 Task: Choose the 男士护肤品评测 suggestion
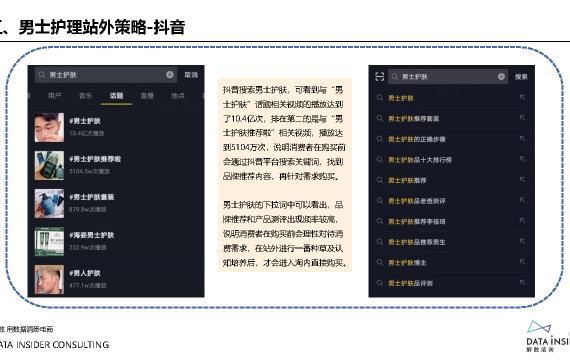410,283
